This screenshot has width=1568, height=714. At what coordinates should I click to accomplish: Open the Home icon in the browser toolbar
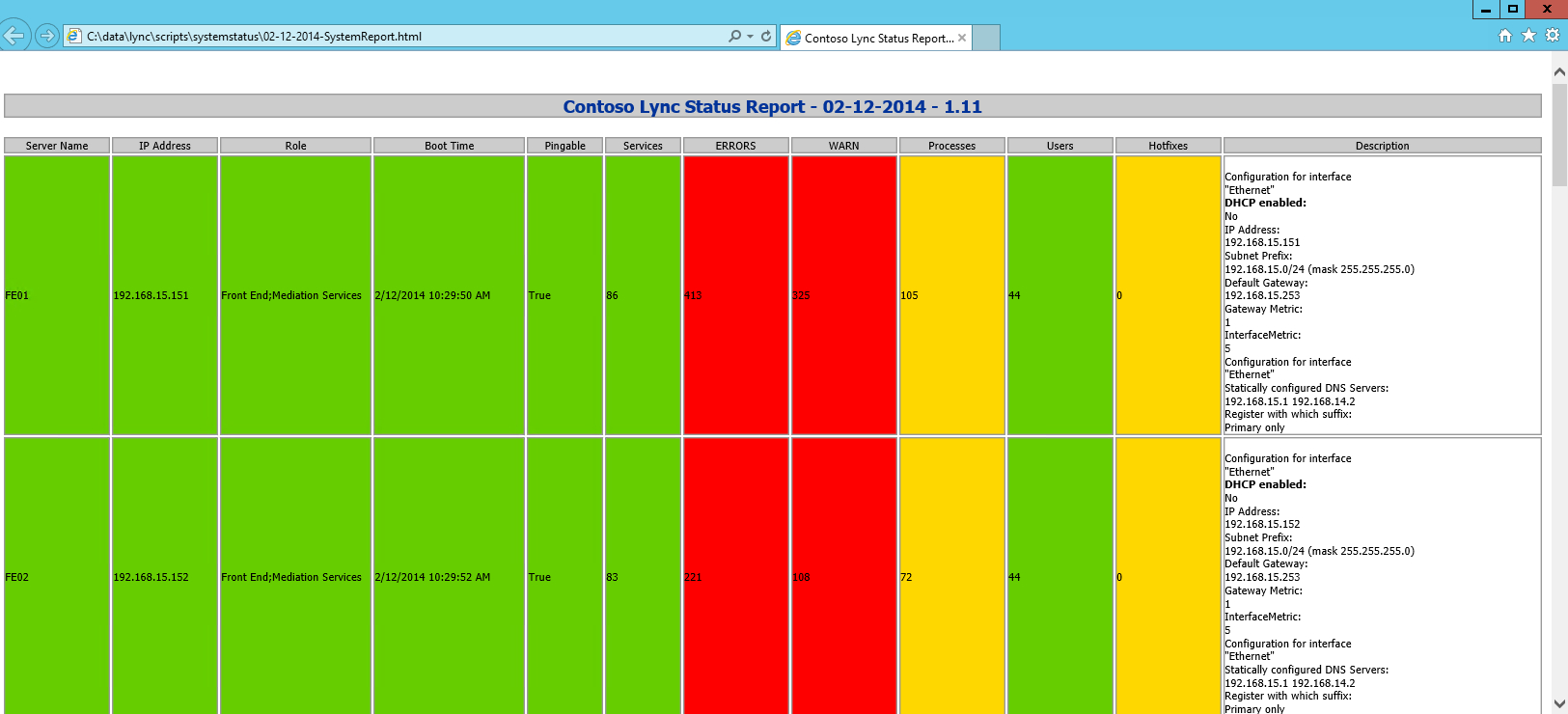coord(1505,36)
